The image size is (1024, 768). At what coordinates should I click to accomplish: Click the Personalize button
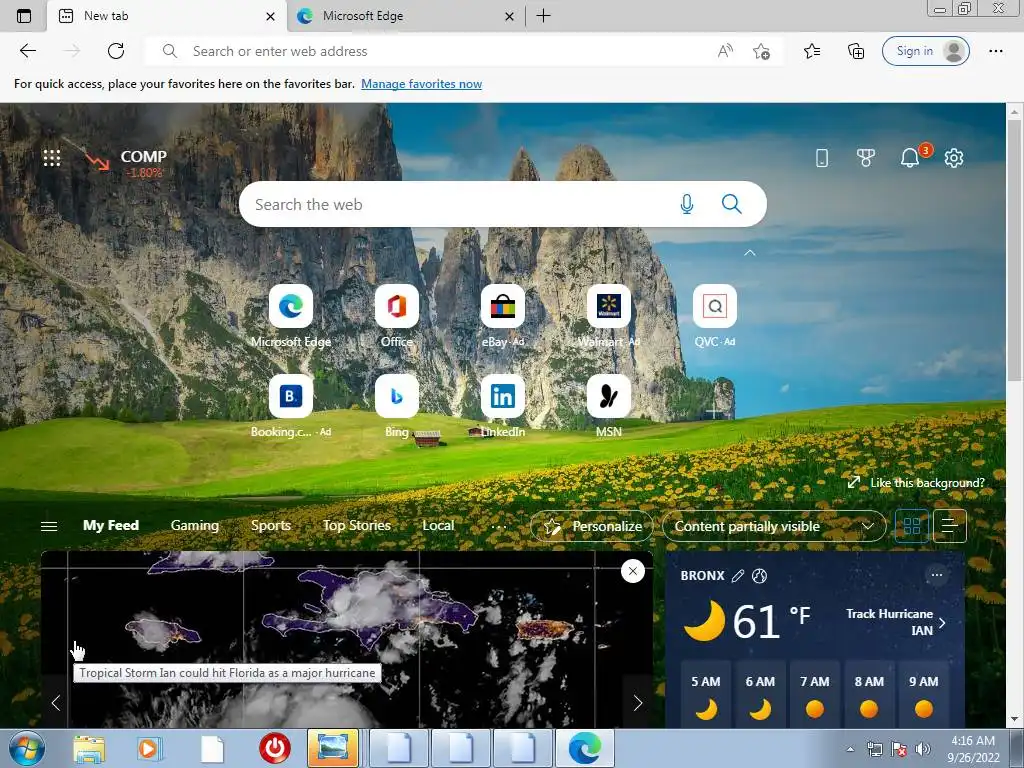pyautogui.click(x=592, y=526)
